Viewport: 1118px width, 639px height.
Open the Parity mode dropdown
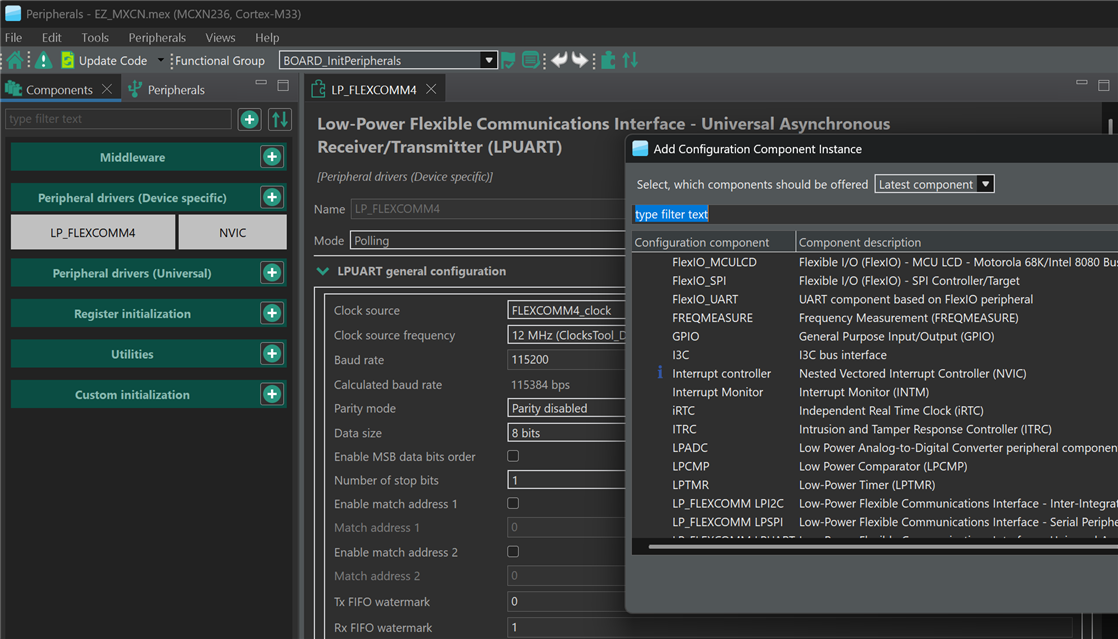point(566,408)
